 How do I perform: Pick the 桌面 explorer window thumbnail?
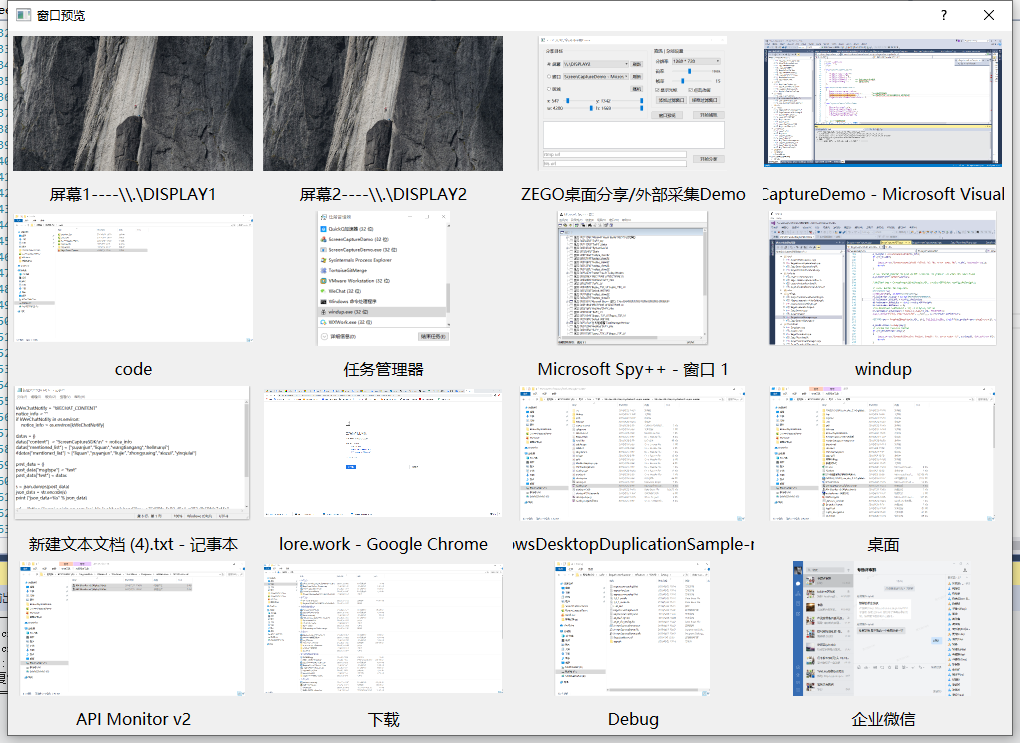point(883,453)
